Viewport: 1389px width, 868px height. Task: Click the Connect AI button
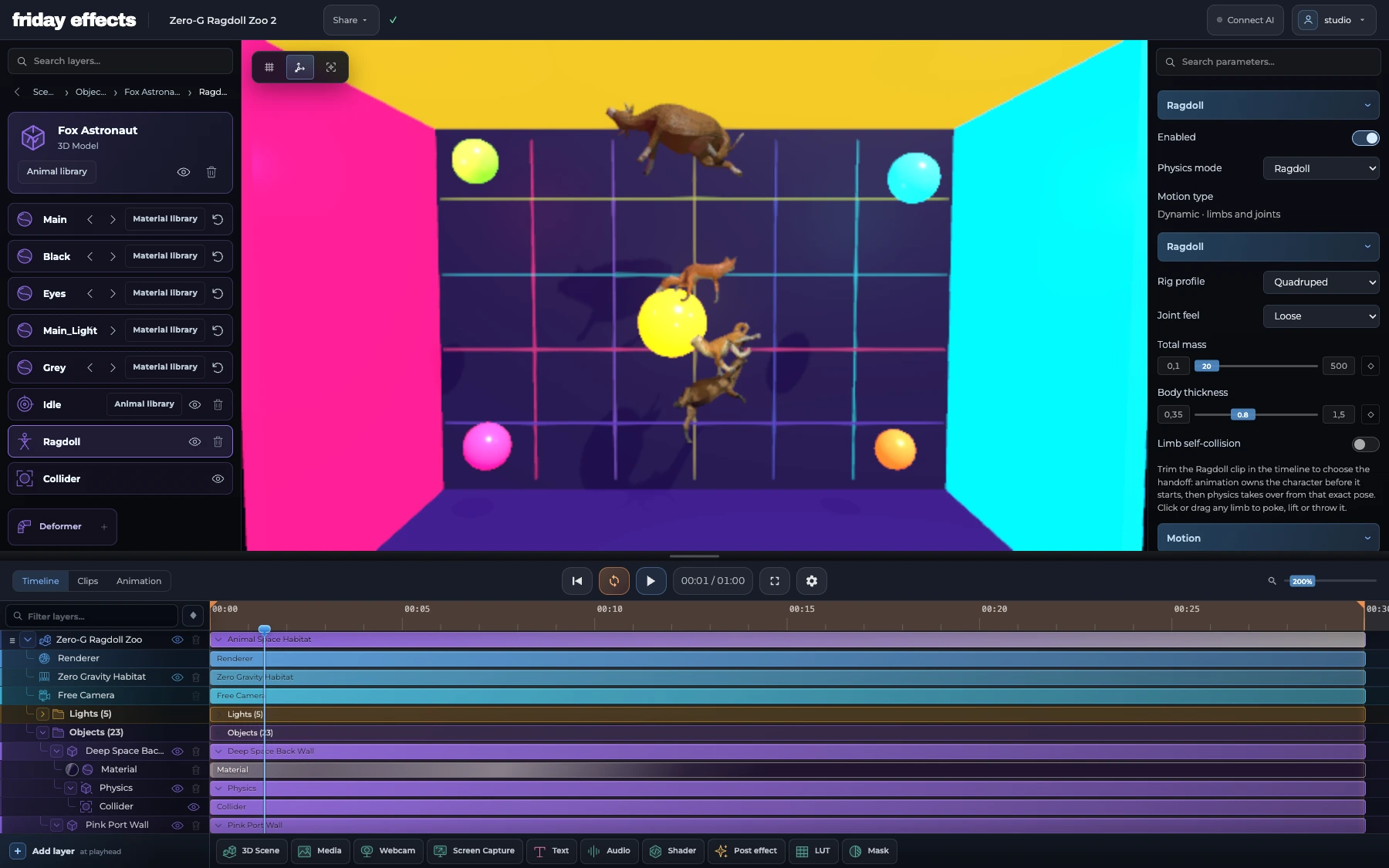point(1245,20)
